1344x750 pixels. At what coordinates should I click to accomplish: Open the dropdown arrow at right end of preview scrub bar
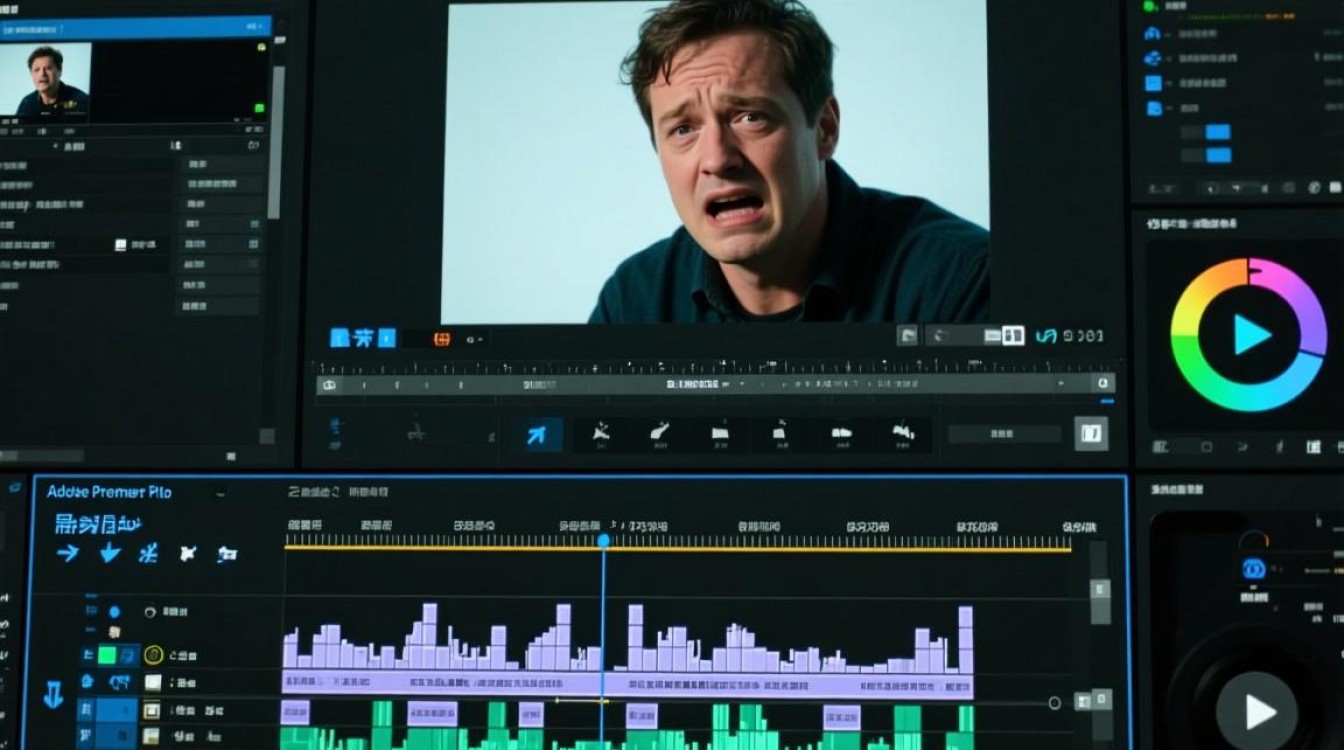coord(1103,384)
